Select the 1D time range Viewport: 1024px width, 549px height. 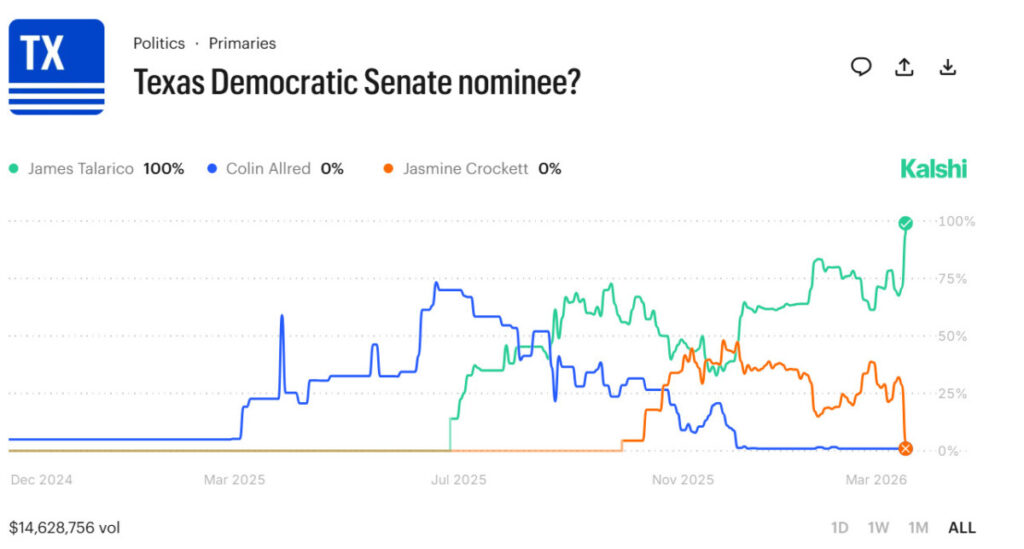pos(840,527)
